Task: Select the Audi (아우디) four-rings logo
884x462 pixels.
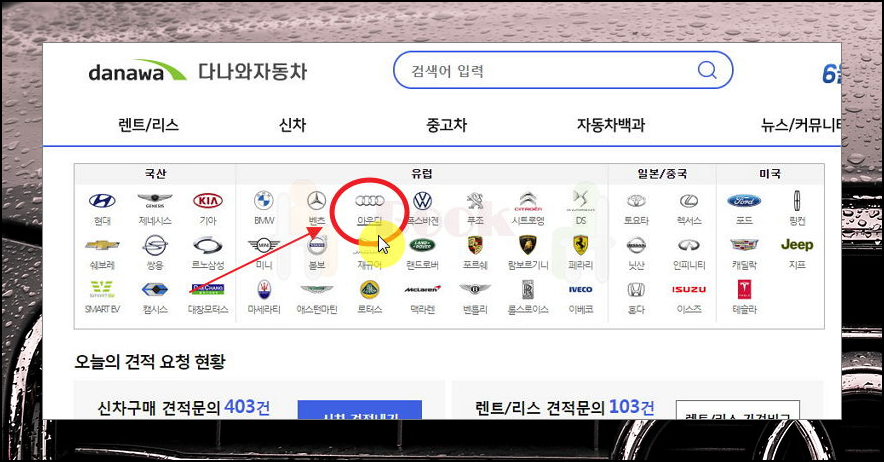Action: [369, 201]
